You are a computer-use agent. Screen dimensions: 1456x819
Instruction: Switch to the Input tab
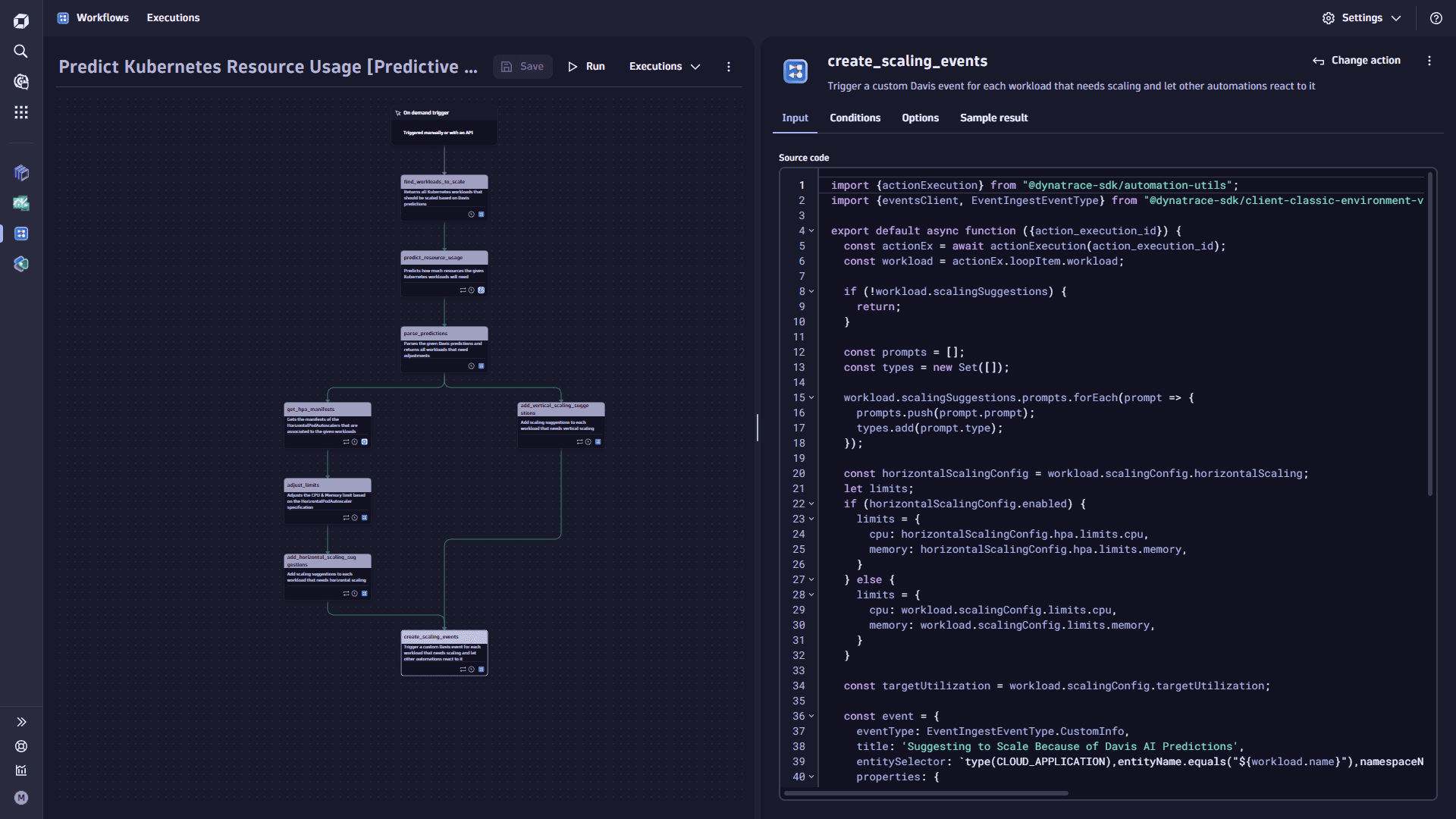[795, 118]
